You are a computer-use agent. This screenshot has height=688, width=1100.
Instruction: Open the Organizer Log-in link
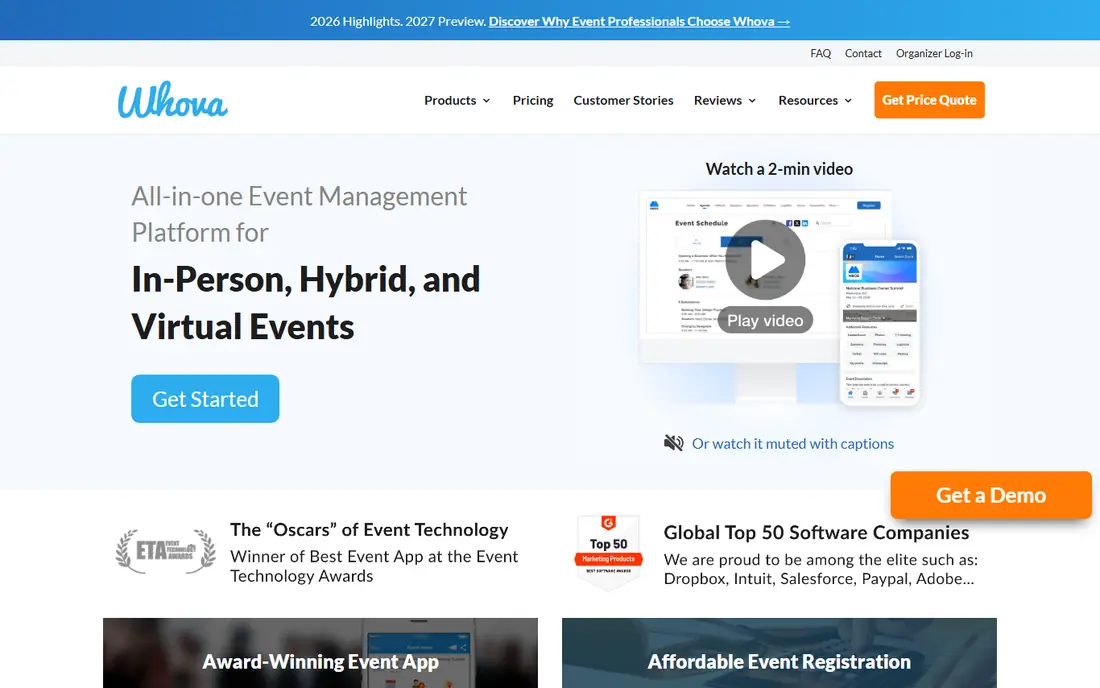(x=934, y=53)
